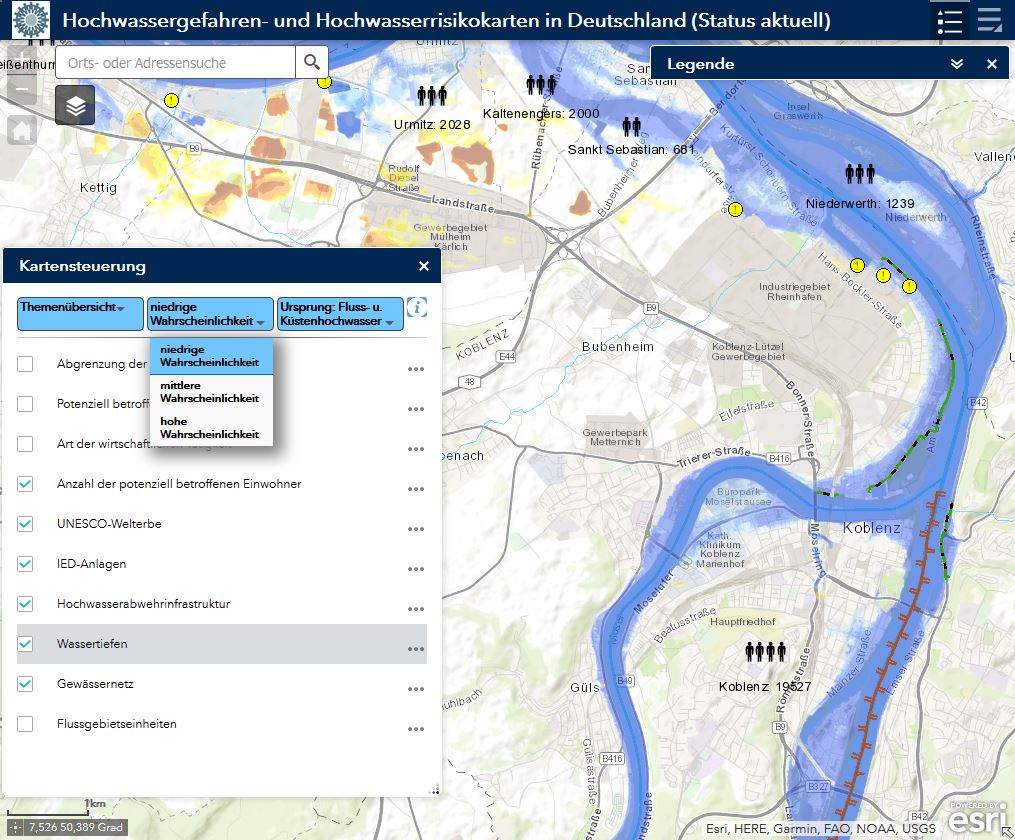Open the Ursprung: Fluss- u. Küstenhochwasser dropdown
Viewport: 1015px width, 840px height.
pos(341,314)
